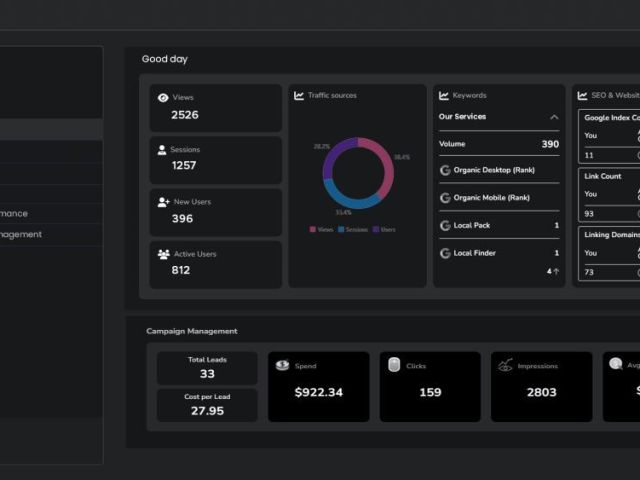This screenshot has height=480, width=640.
Task: Open the Active Users 812 card
Action: click(x=216, y=264)
